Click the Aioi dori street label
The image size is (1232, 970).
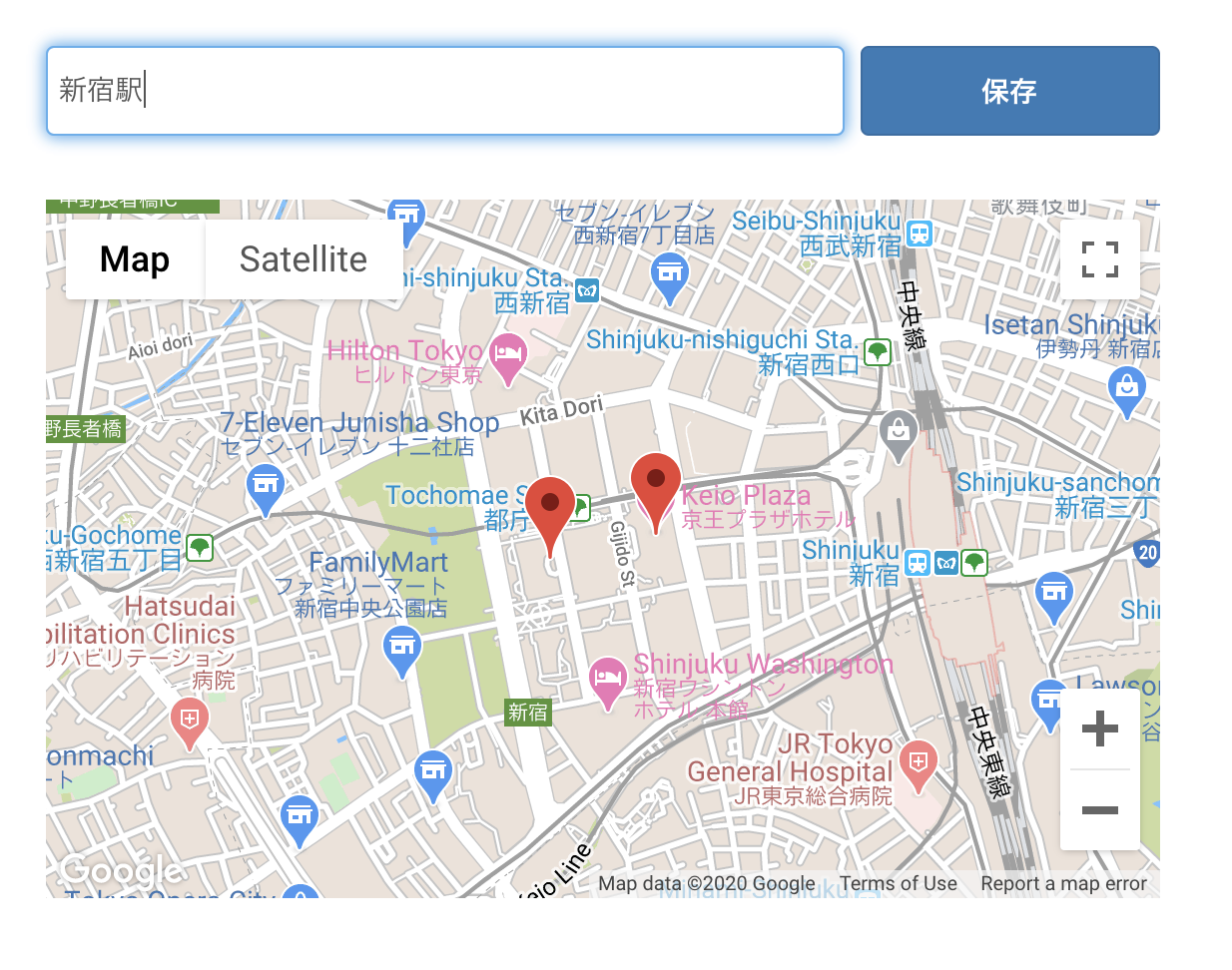160,346
